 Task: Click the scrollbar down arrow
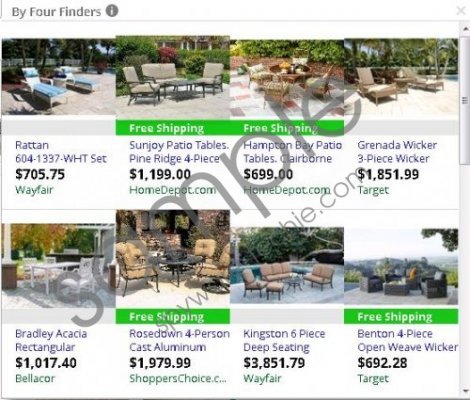click(x=465, y=390)
